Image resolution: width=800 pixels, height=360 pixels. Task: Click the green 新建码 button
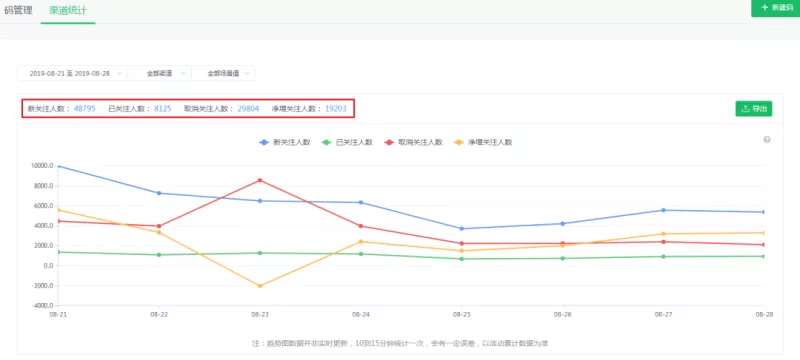tap(776, 8)
